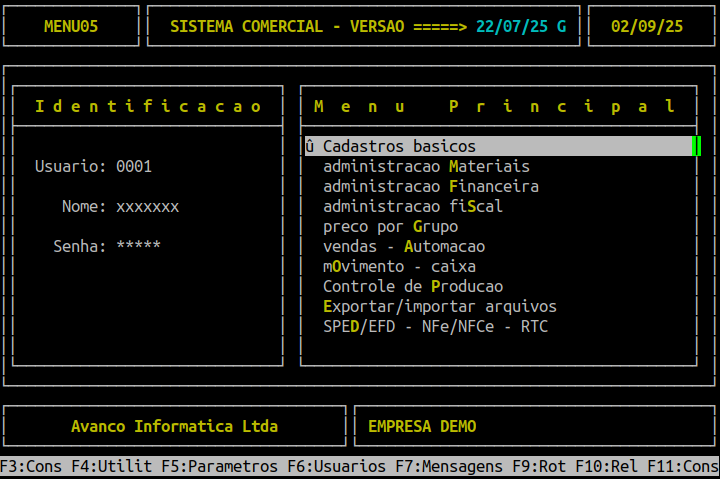Click the Nome field showing xxxxxxx

(147, 207)
